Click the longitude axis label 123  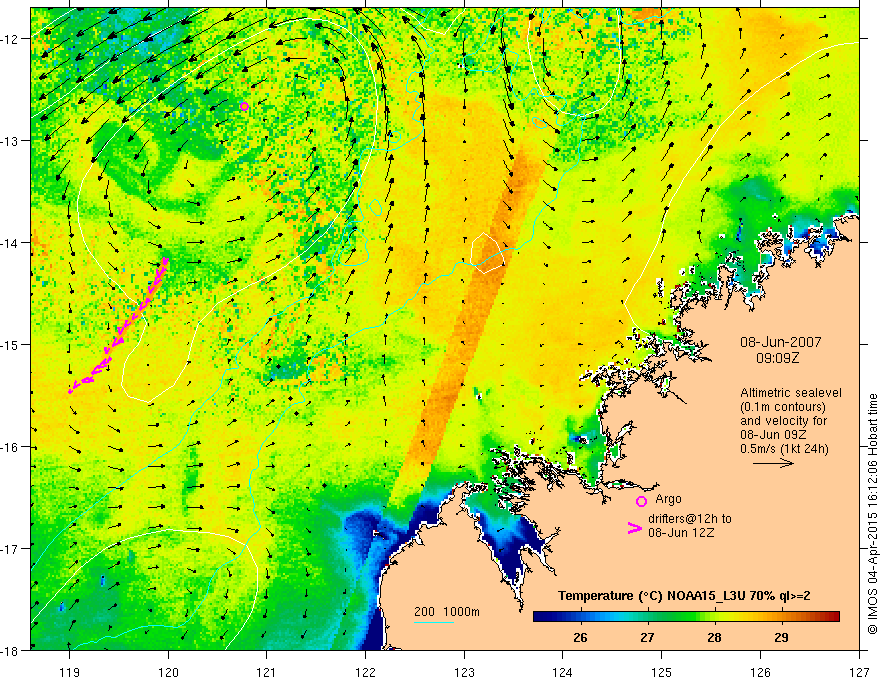click(464, 672)
